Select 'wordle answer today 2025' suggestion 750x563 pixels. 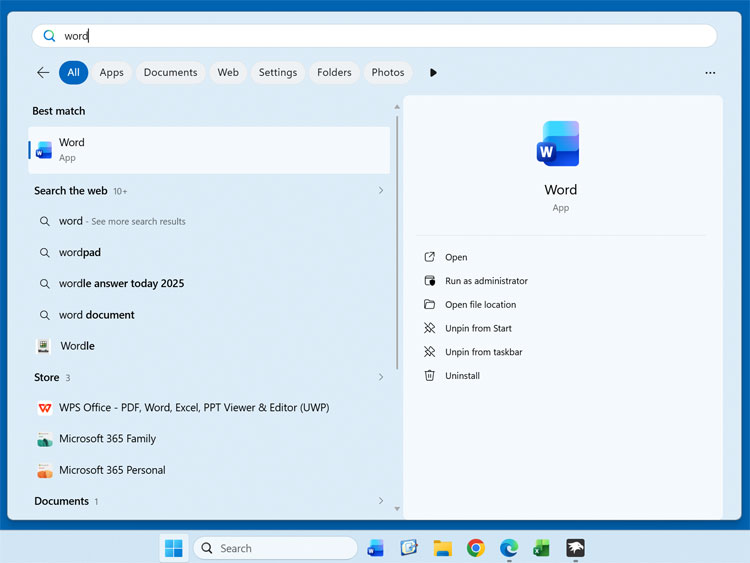pos(209,284)
